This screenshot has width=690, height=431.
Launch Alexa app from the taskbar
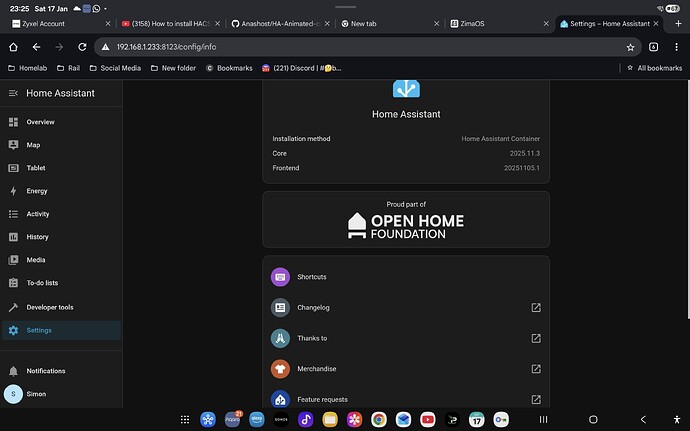click(x=257, y=420)
